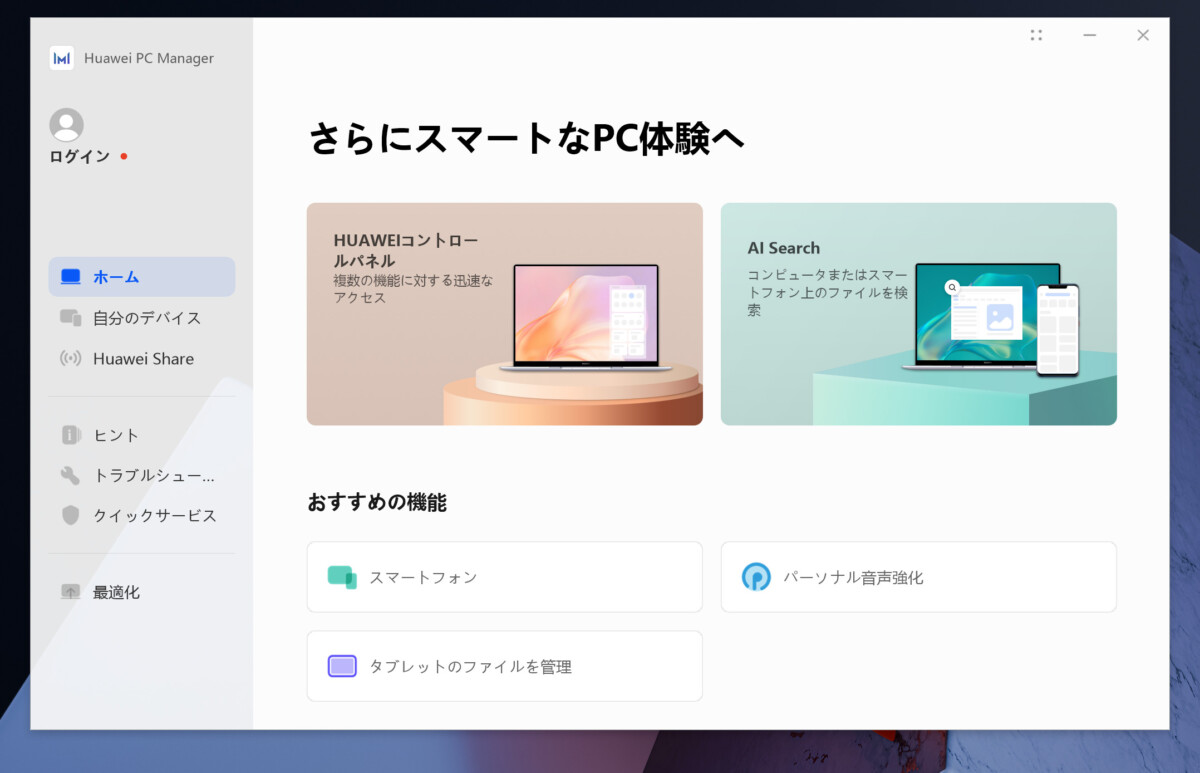Click the purple tablet icon
This screenshot has height=773, width=1200.
coord(342,666)
